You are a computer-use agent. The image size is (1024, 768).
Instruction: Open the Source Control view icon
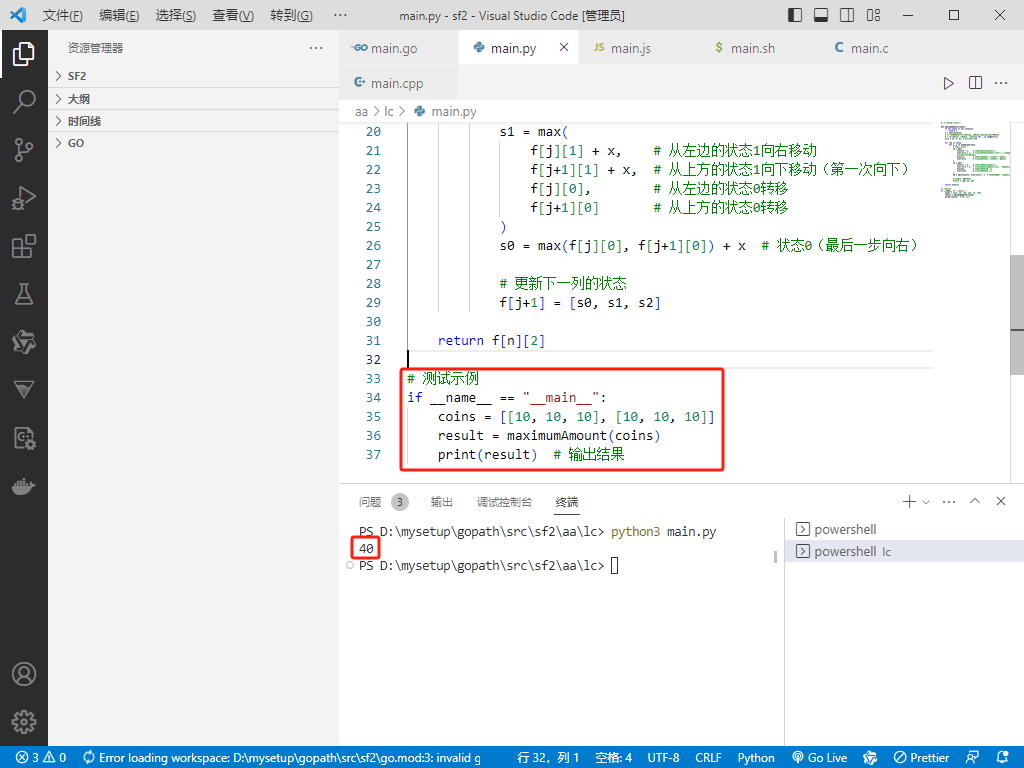24,150
